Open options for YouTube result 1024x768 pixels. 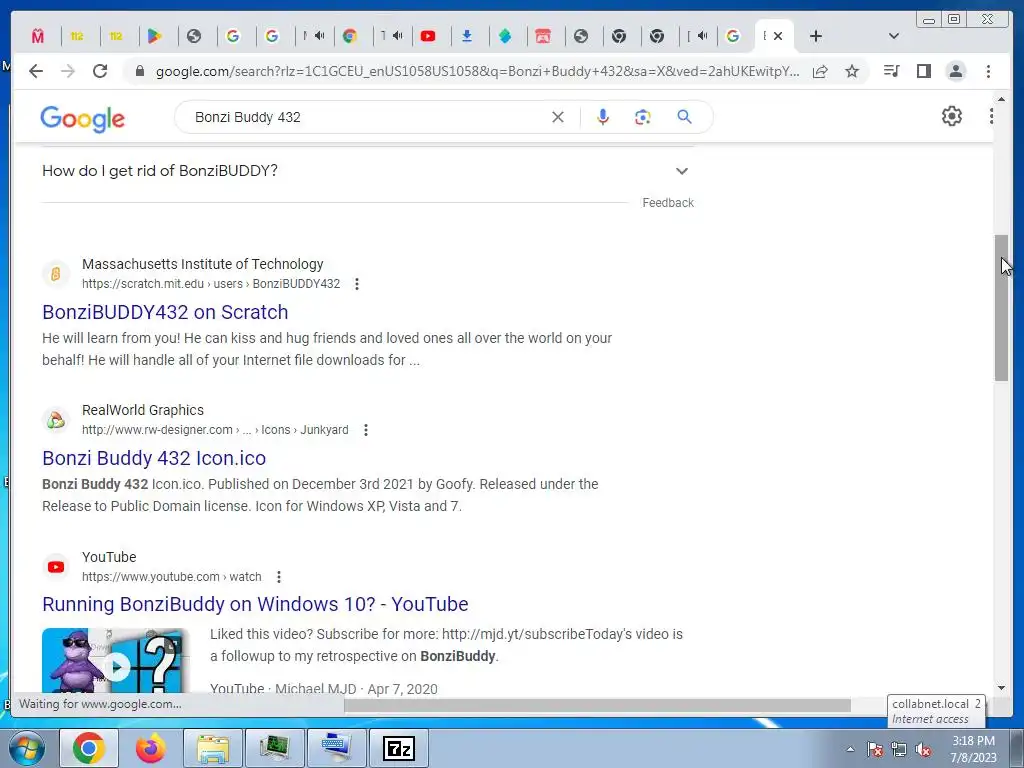pyautogui.click(x=279, y=577)
